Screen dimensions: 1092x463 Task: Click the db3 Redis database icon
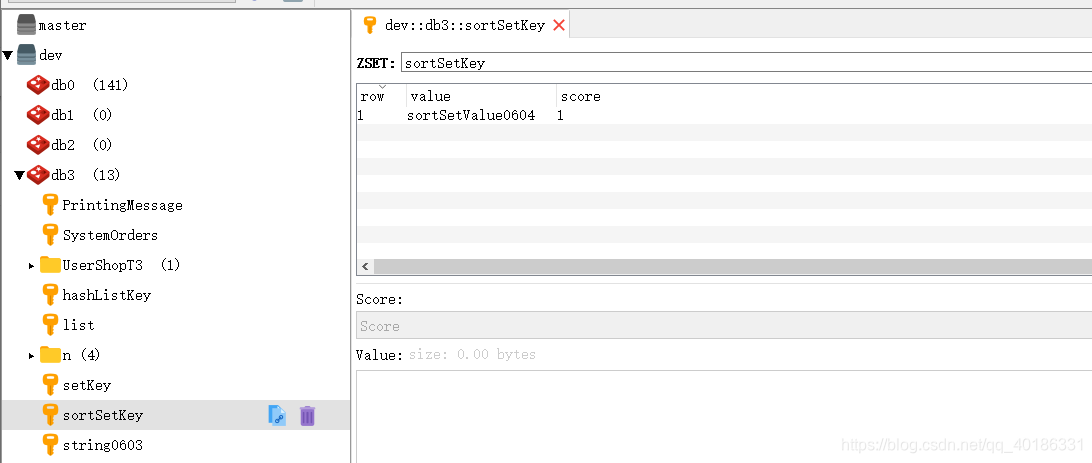coord(38,175)
